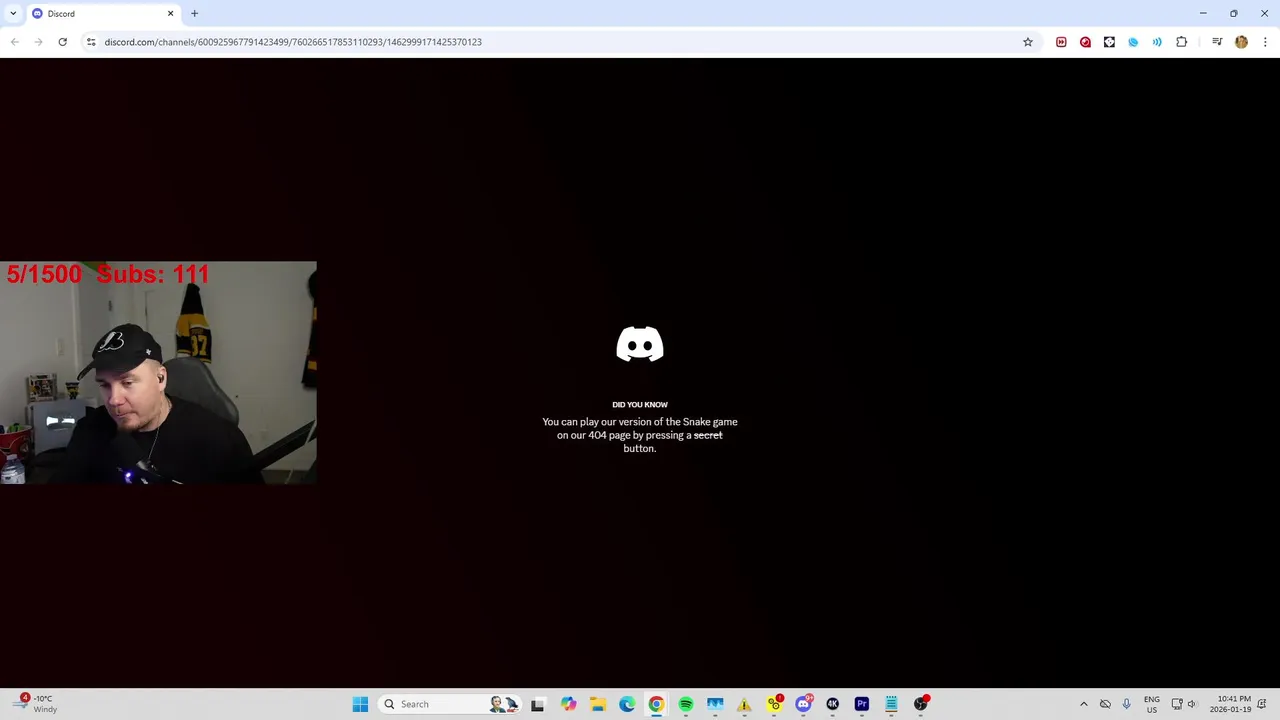The width and height of the screenshot is (1280, 720).
Task: Click the microphone tray icon
Action: [x=1126, y=704]
